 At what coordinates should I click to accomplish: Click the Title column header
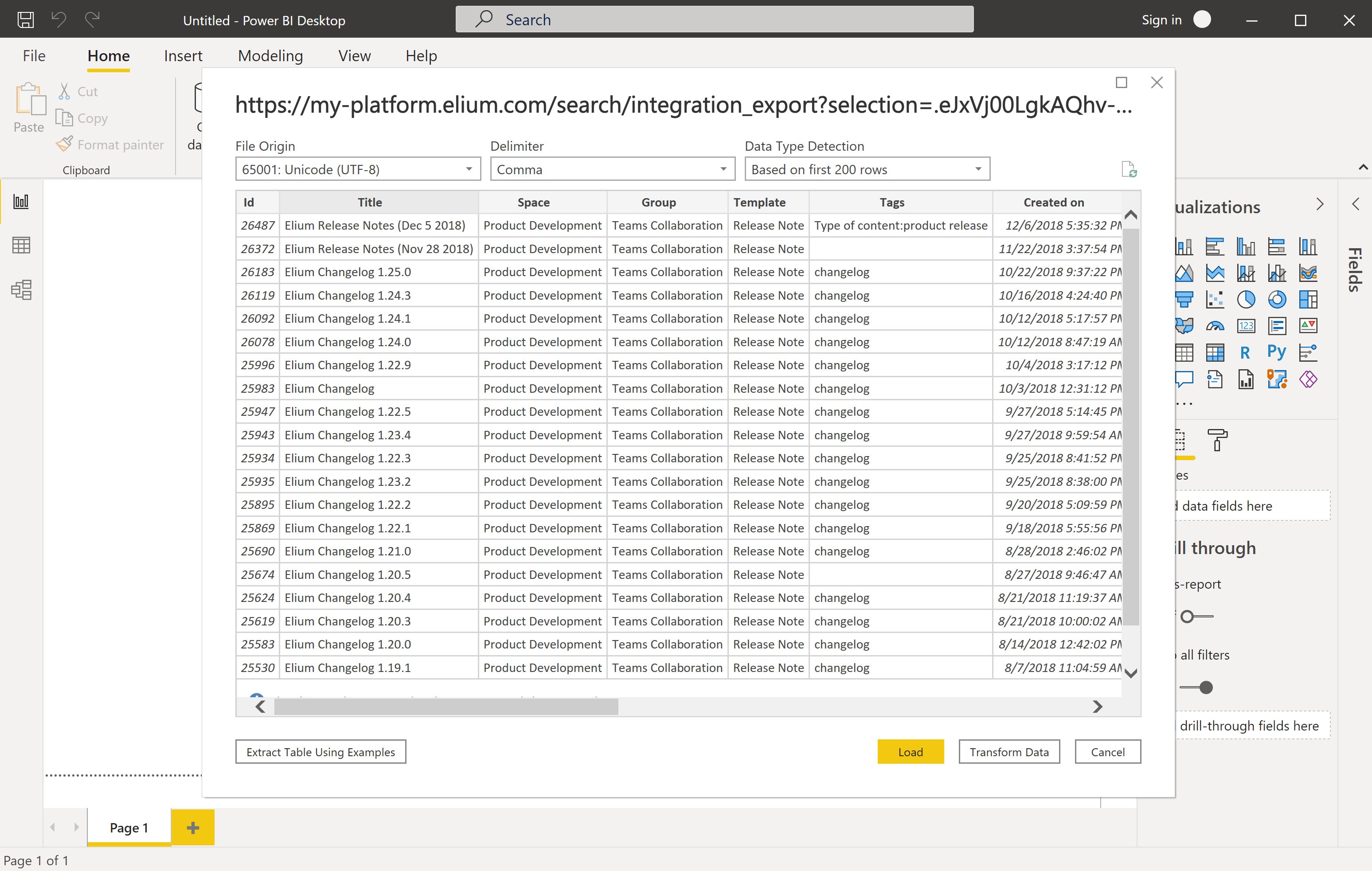tap(379, 202)
